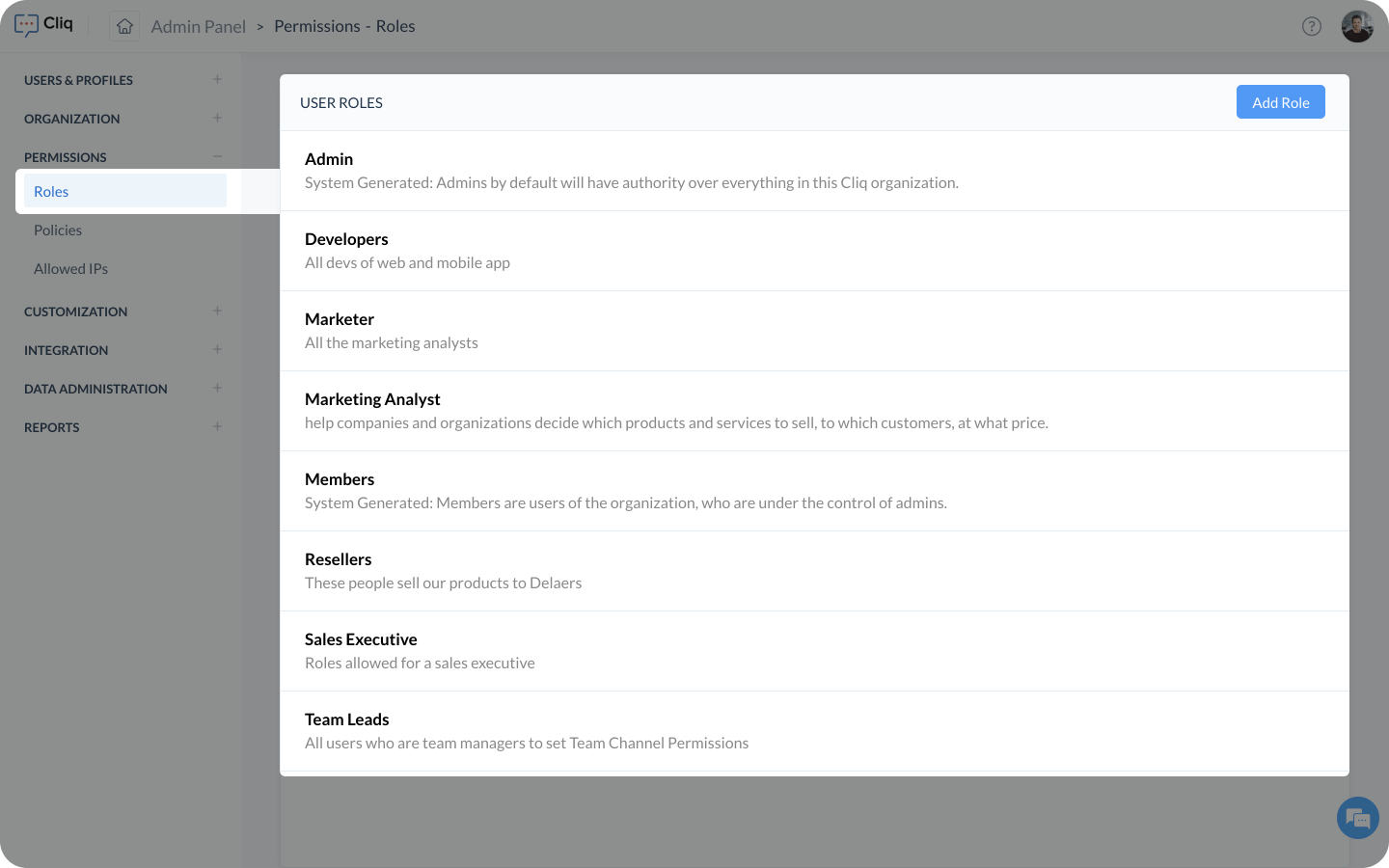
Task: Expand the Data Administration section
Action: pyautogui.click(x=217, y=389)
